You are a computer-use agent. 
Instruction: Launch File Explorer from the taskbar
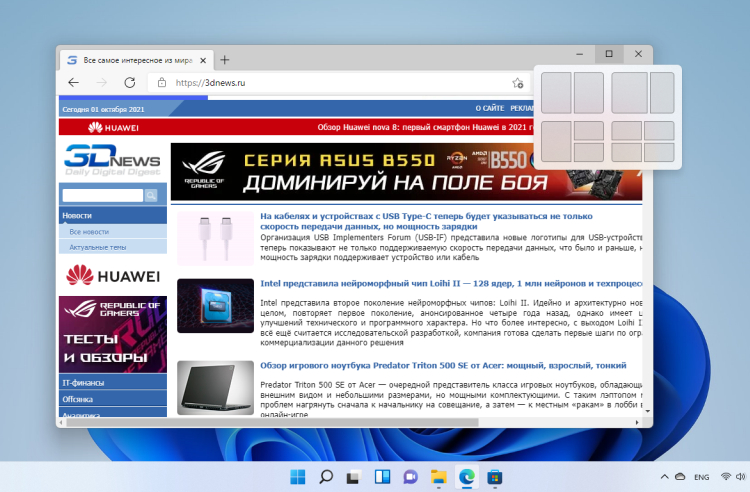[438, 477]
